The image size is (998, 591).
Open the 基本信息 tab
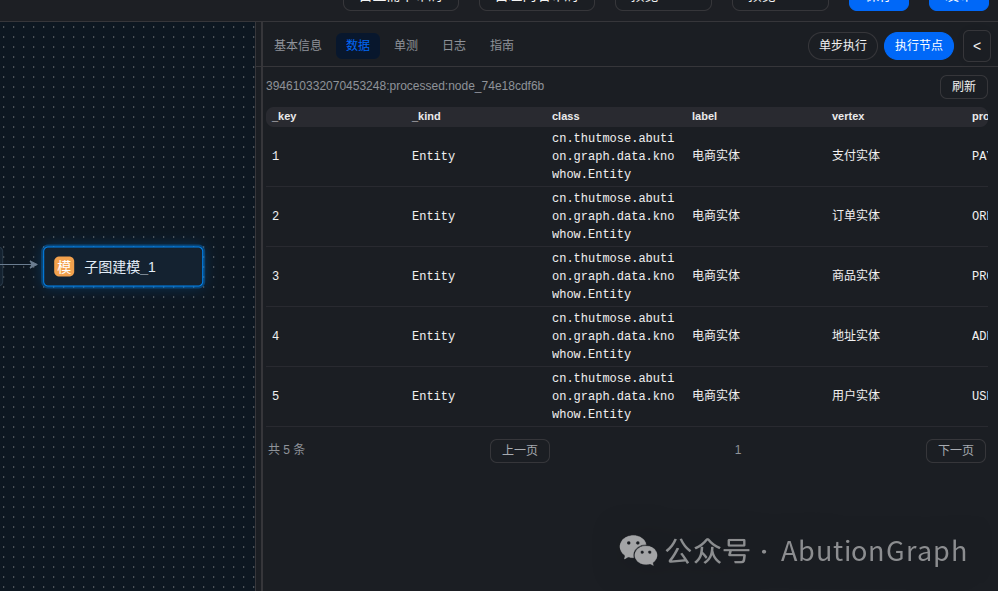click(297, 46)
